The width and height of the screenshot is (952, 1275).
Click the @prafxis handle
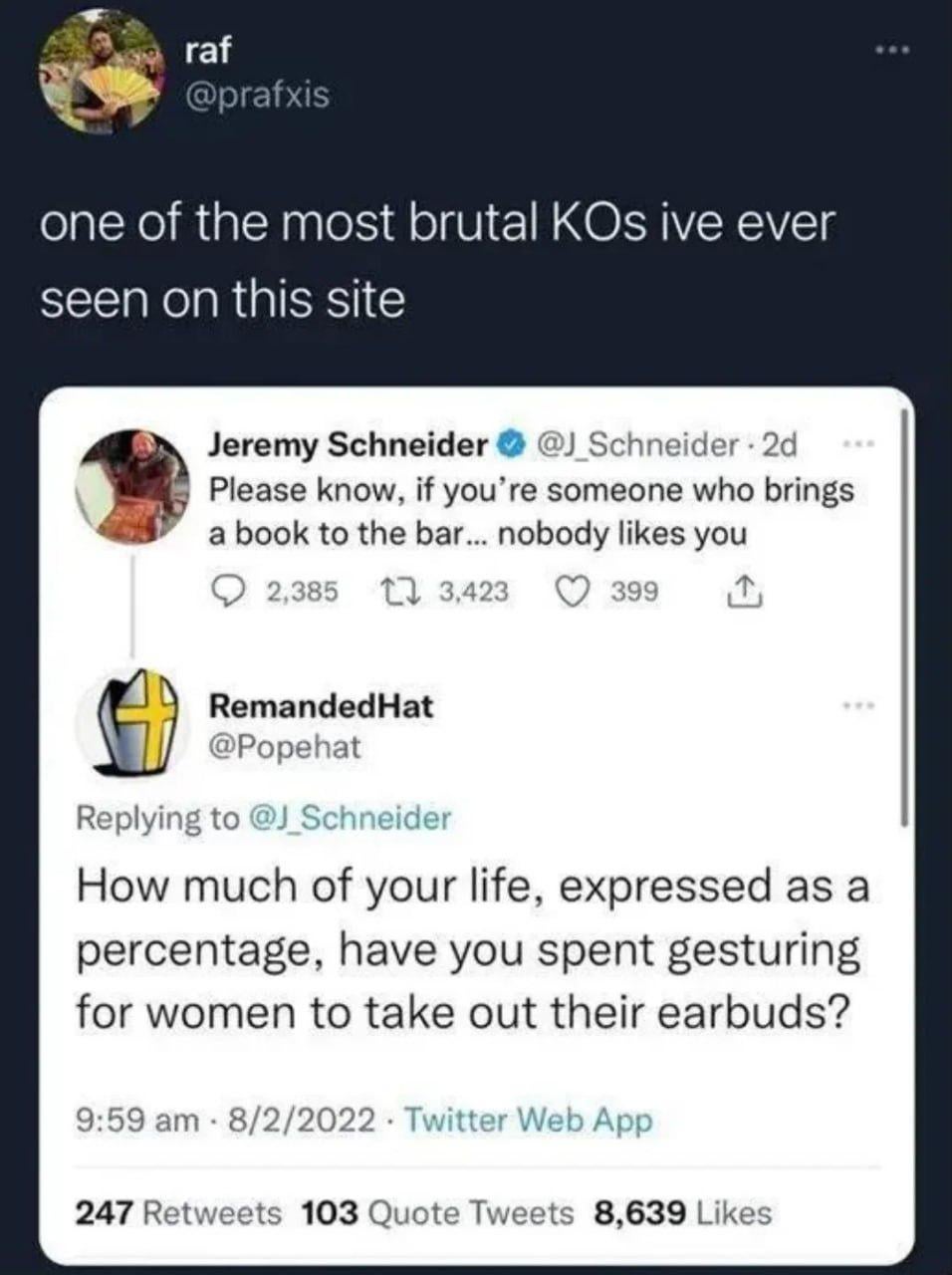pos(257,95)
